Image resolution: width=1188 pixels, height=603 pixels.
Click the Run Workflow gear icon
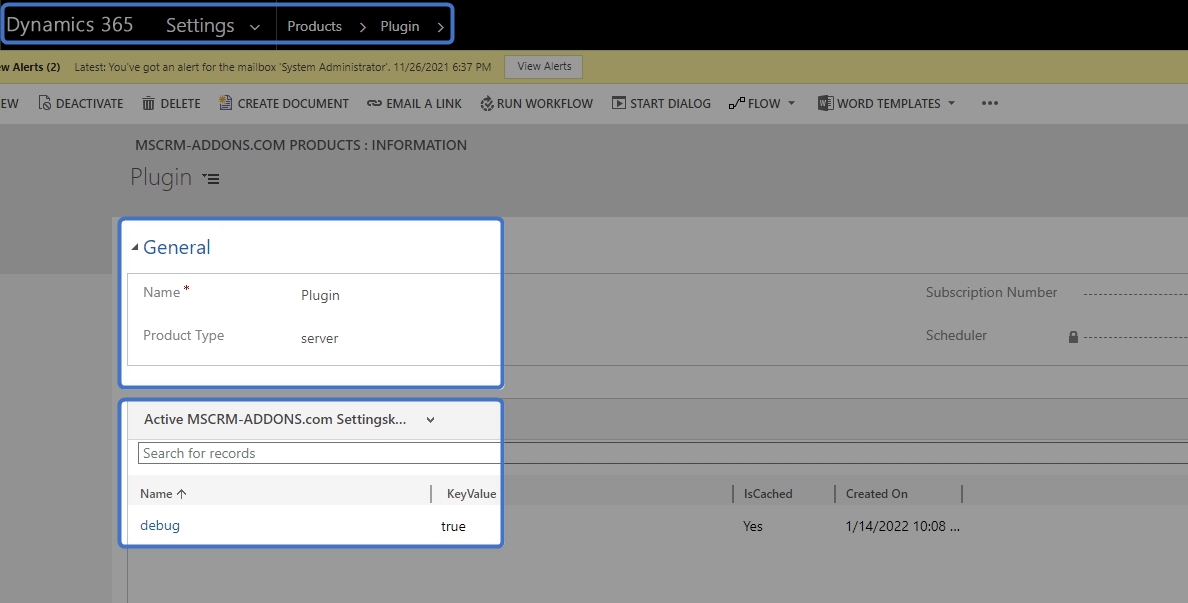click(x=487, y=103)
